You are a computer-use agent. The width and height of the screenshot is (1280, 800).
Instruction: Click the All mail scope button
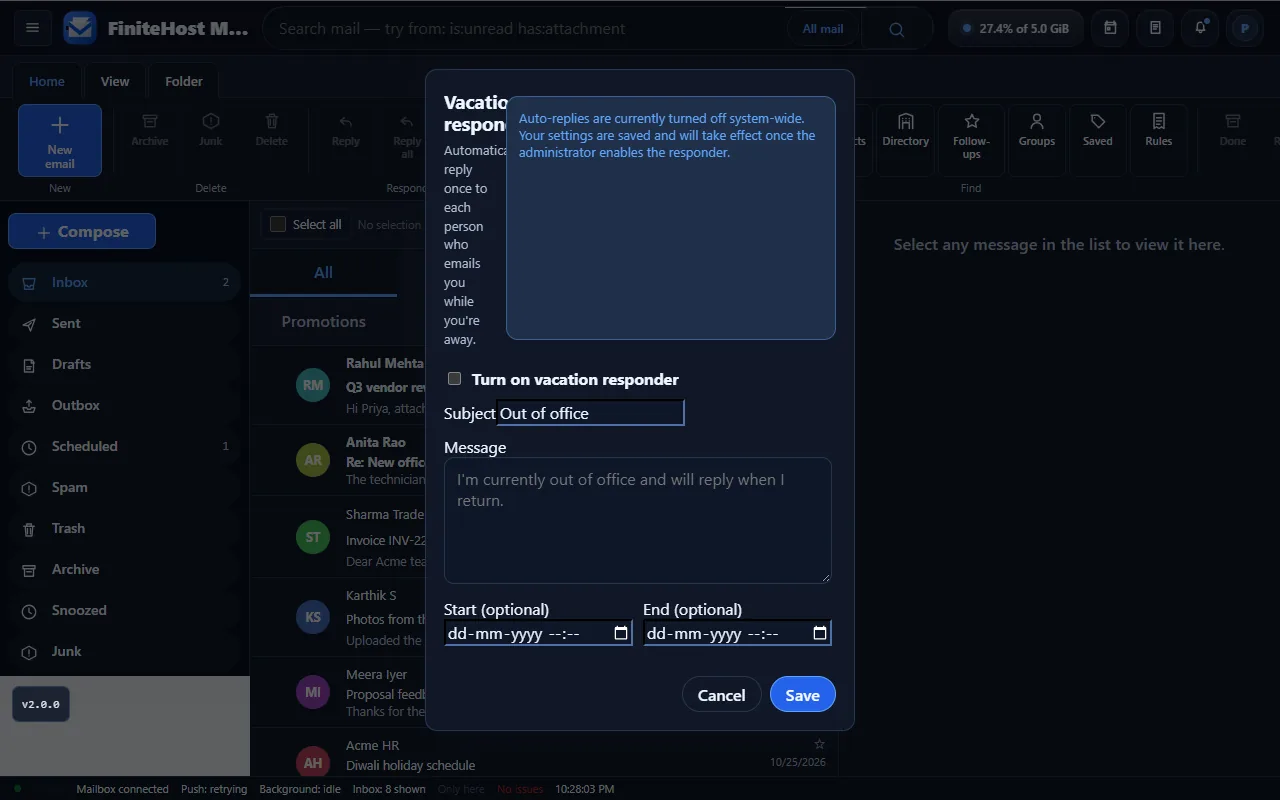click(823, 29)
